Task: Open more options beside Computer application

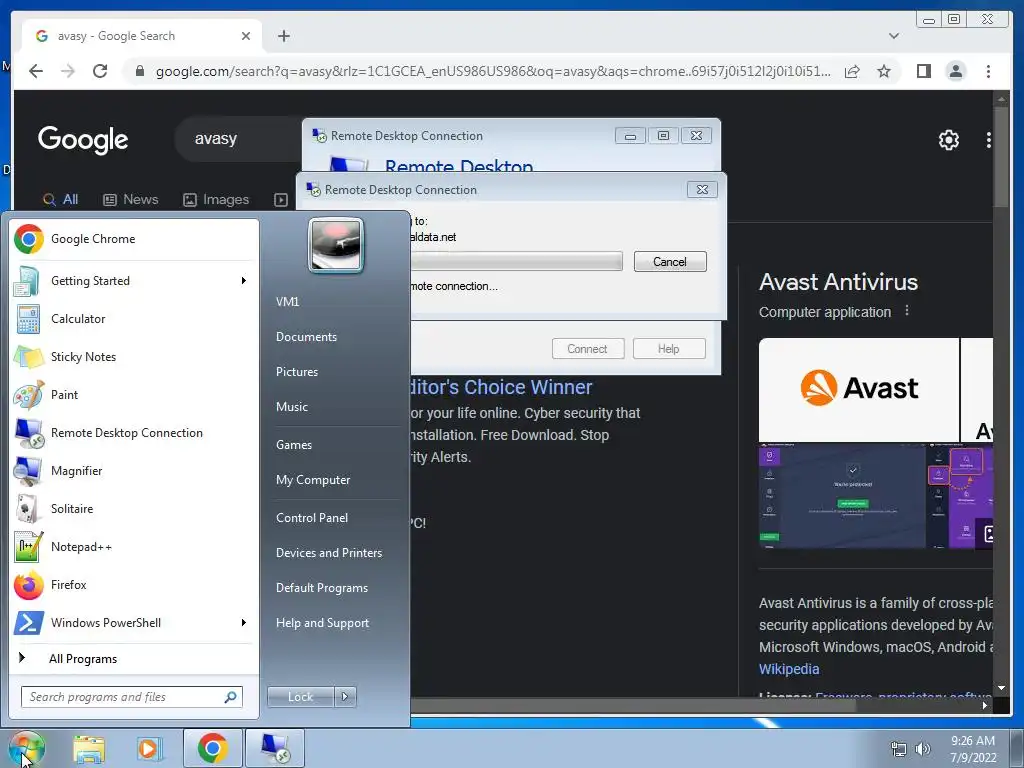Action: point(906,311)
